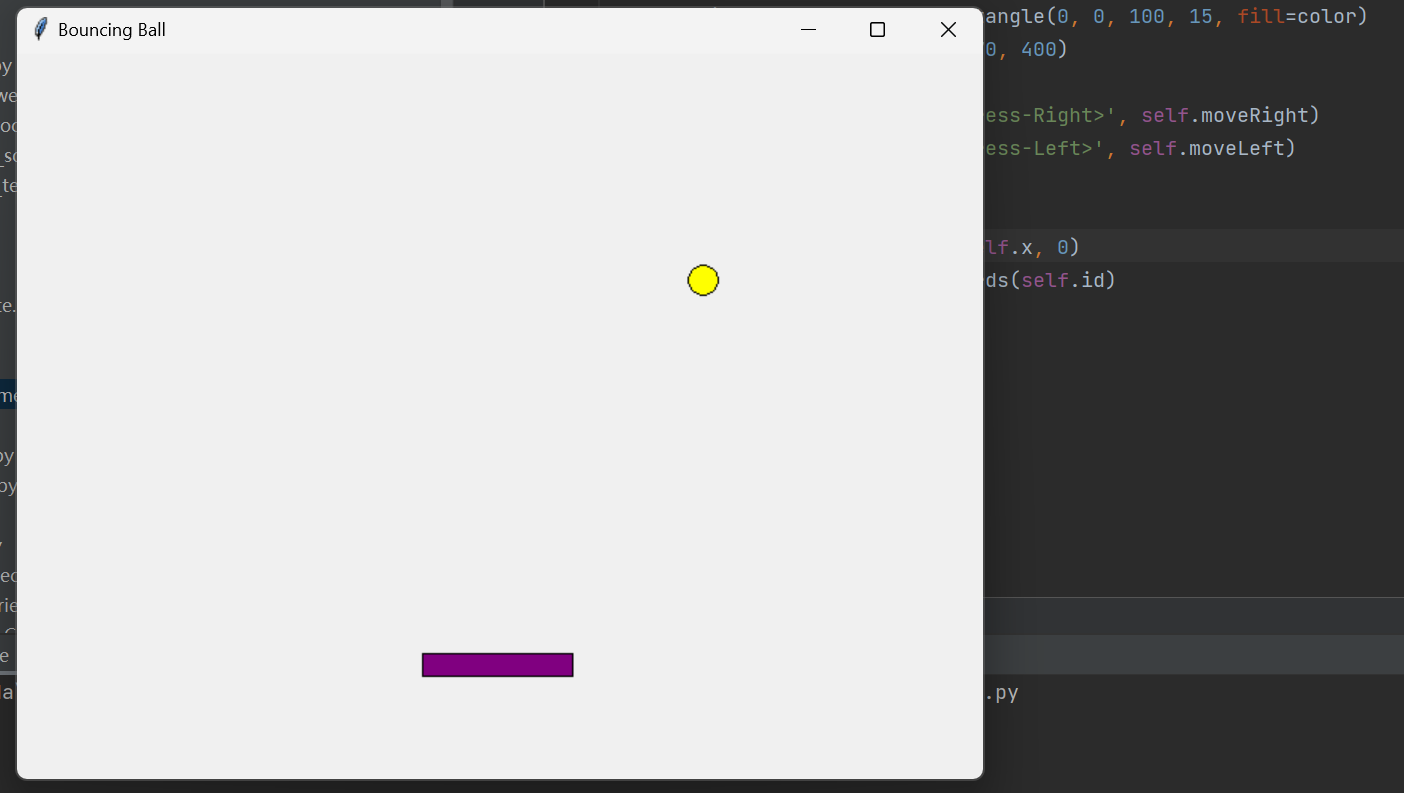
Task: Minimize the Bouncing Ball window
Action: [x=807, y=30]
